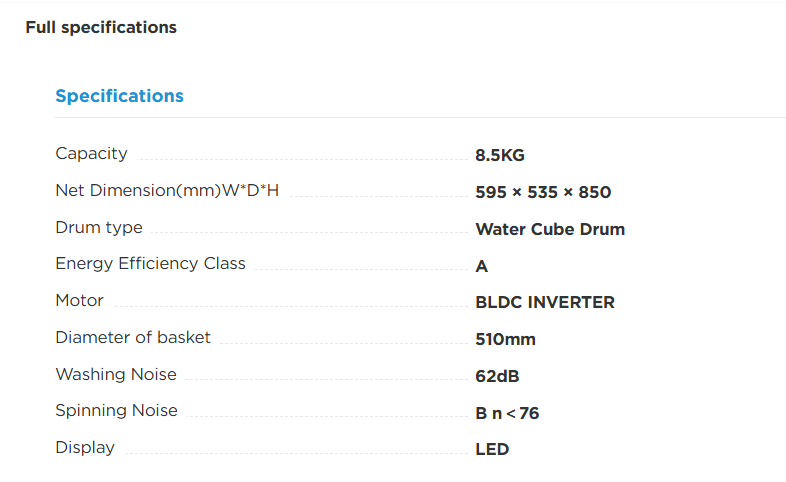The height and width of the screenshot is (482, 786).
Task: Select the 595 × 535 × 850 value
Action: click(543, 192)
